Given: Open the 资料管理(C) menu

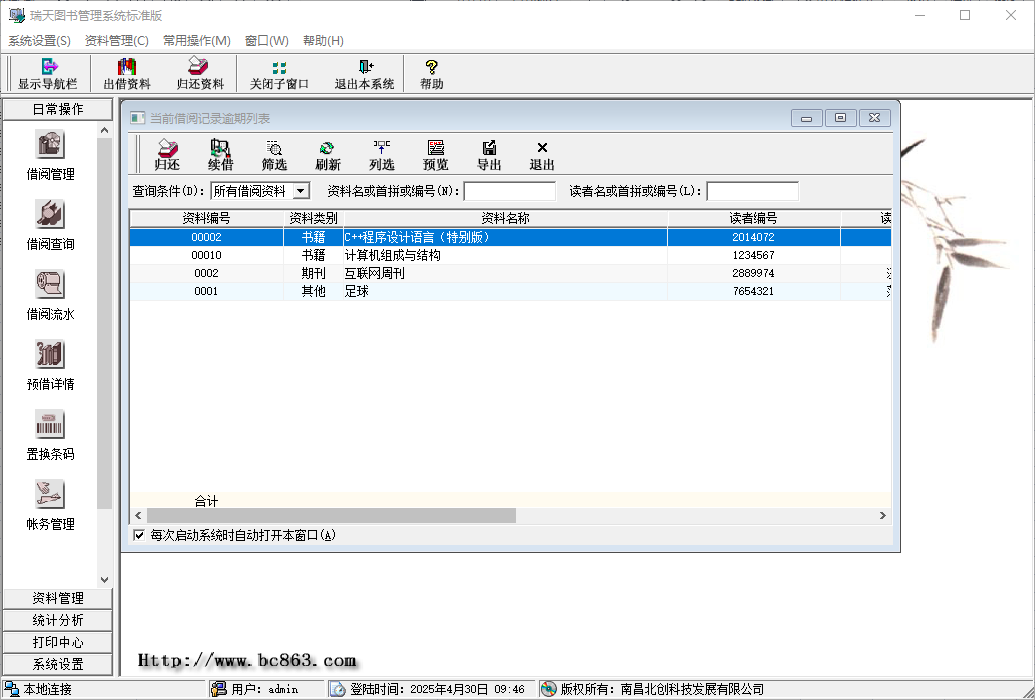Looking at the screenshot, I should tap(117, 41).
